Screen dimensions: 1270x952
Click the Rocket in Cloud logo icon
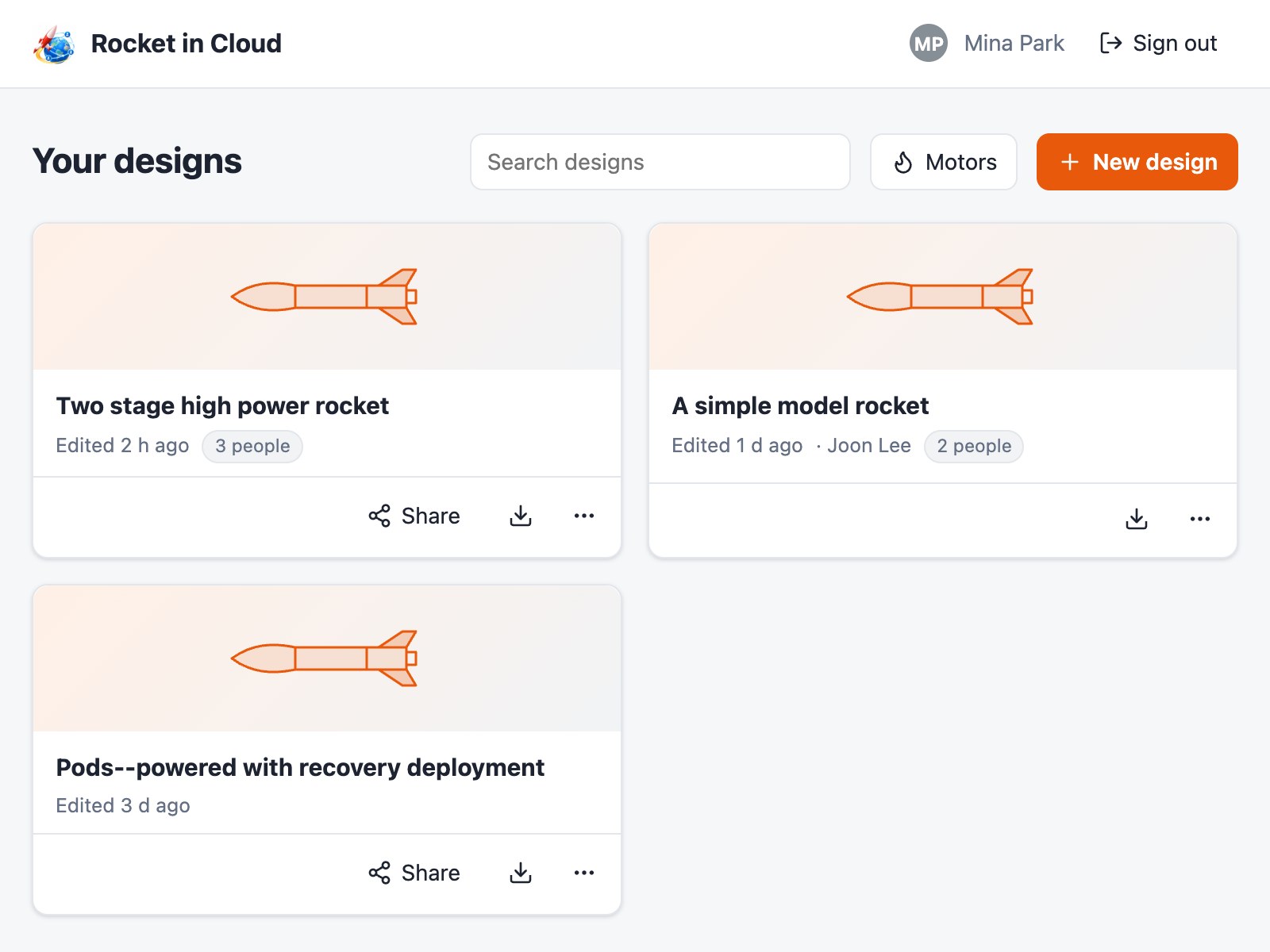(54, 44)
